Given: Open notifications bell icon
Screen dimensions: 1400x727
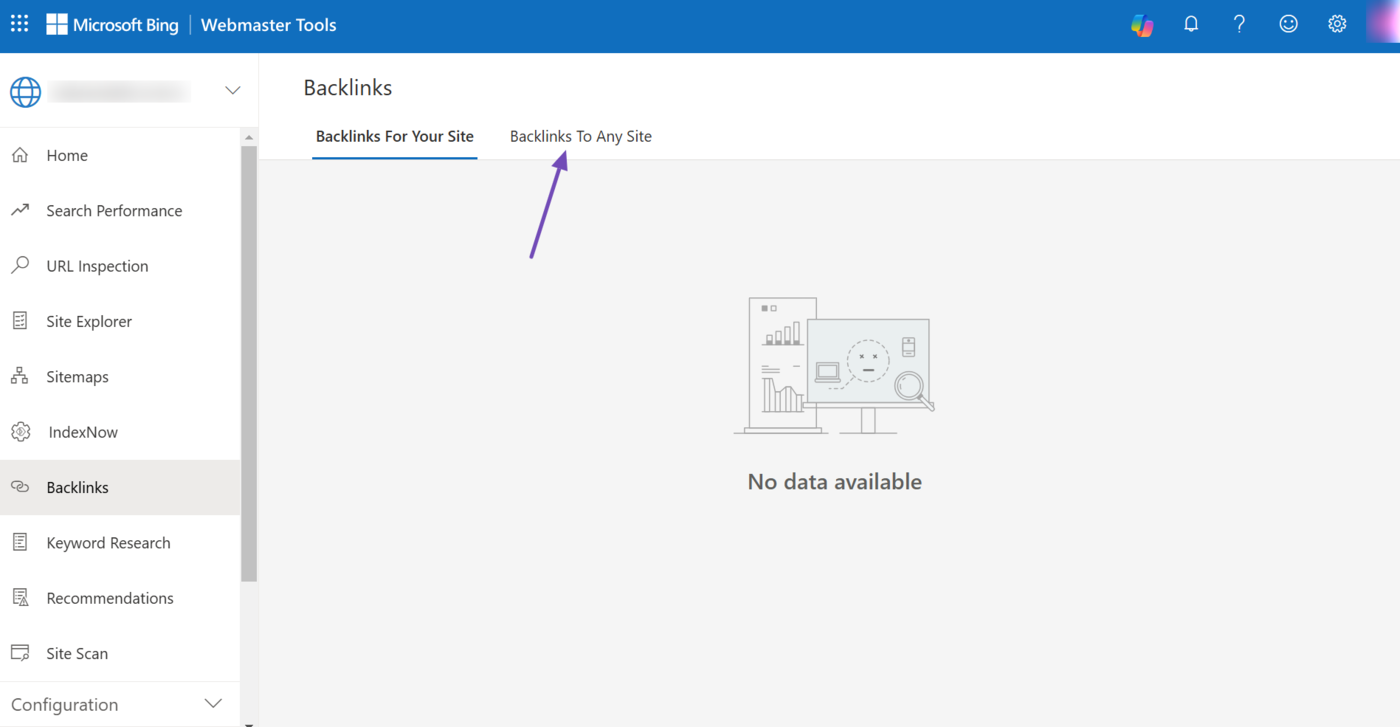Looking at the screenshot, I should pos(1191,24).
